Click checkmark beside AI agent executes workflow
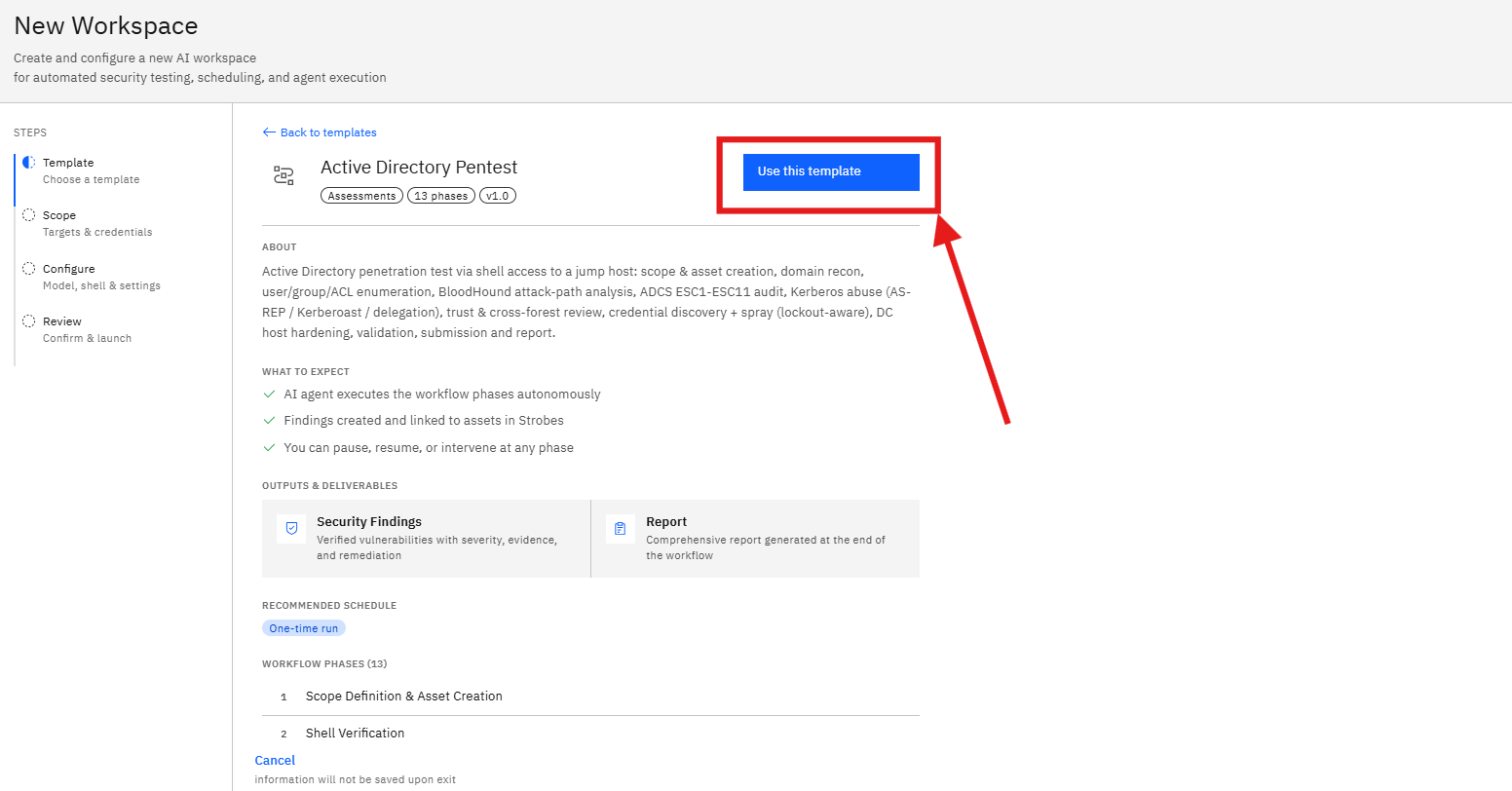This screenshot has height=791, width=1512. pos(270,395)
